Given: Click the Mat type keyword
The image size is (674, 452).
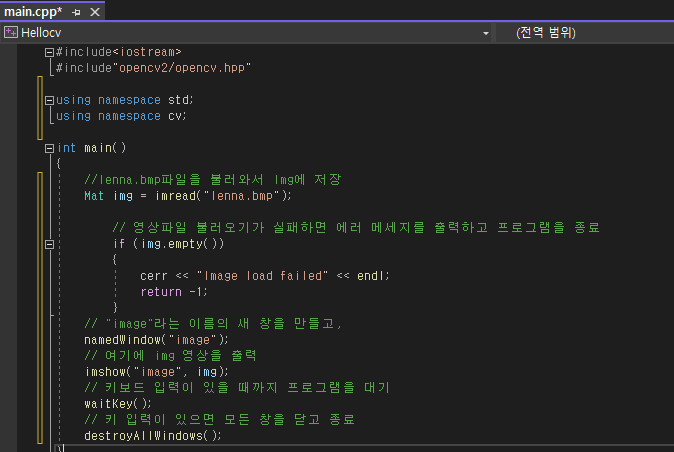Looking at the screenshot, I should point(94,196).
